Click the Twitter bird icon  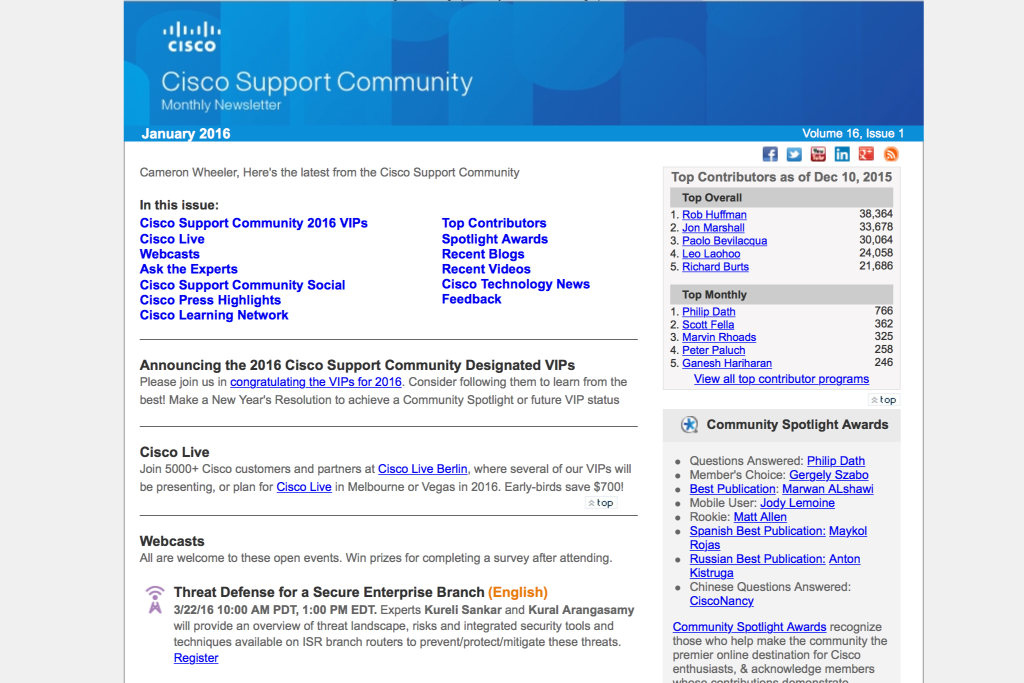(794, 154)
